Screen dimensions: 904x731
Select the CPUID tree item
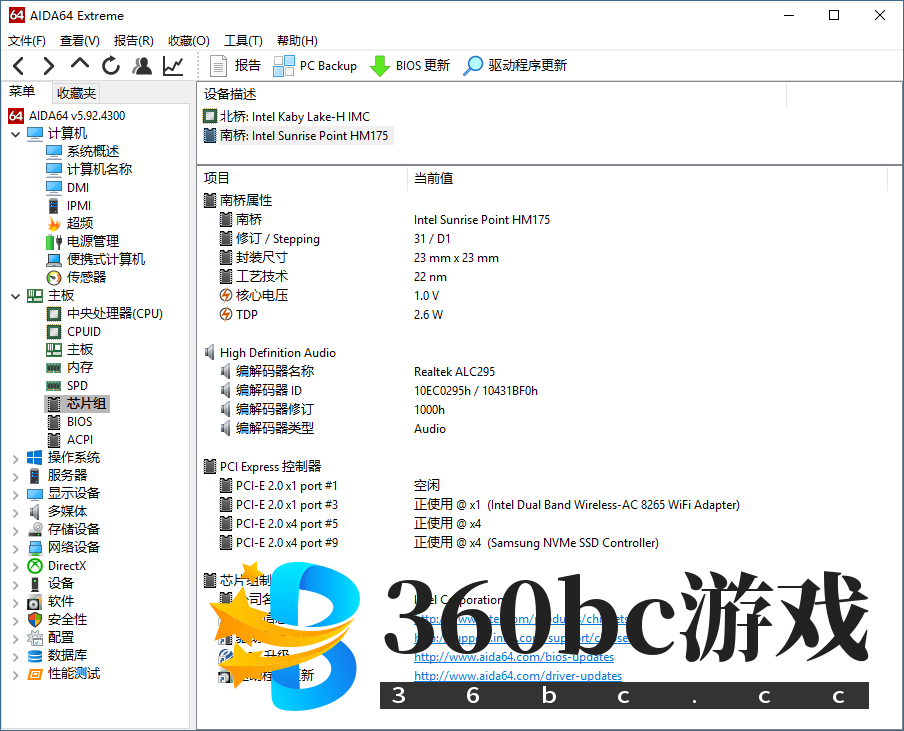pos(84,331)
